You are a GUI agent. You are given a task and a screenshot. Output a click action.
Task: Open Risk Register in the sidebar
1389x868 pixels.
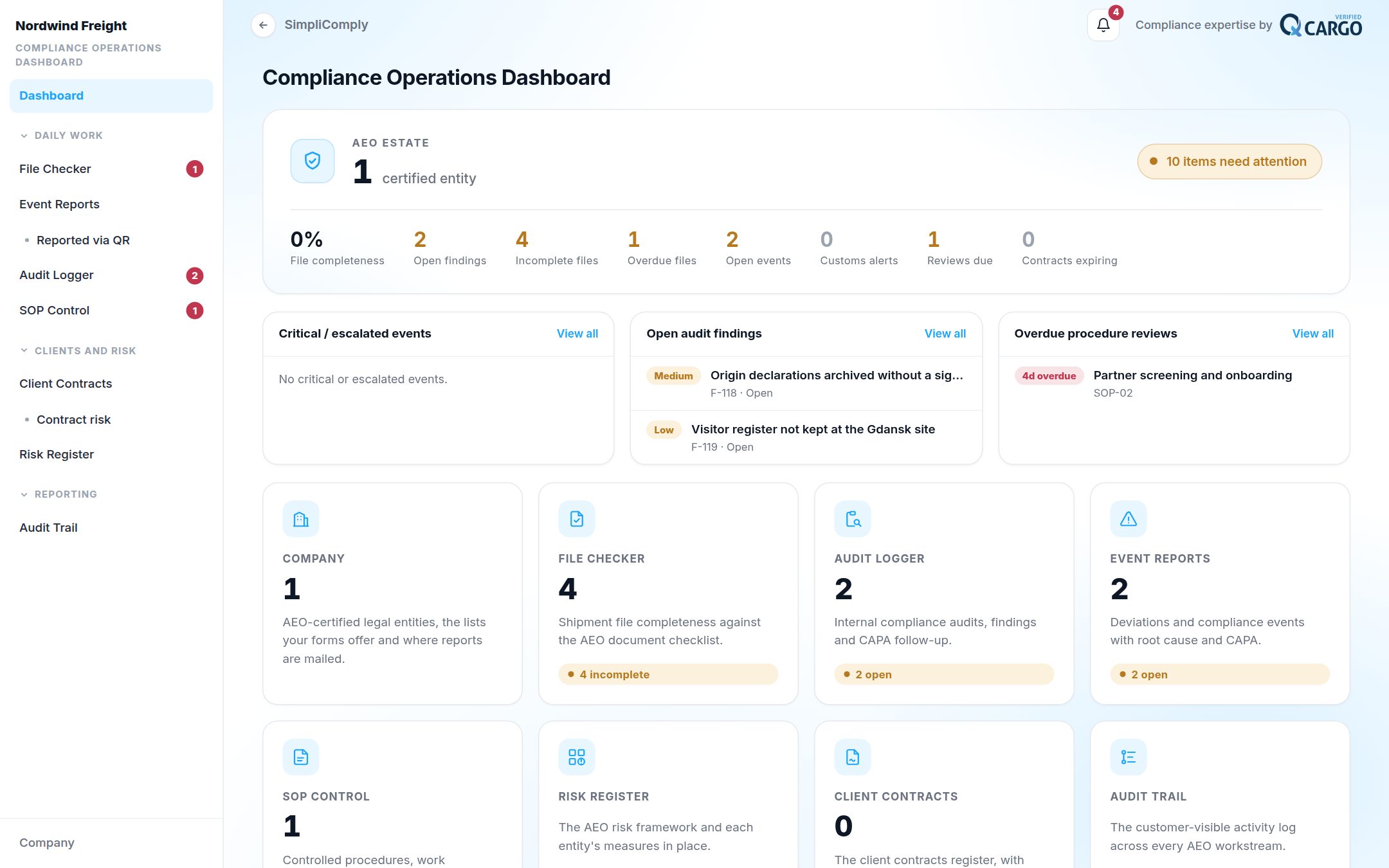[111, 455]
